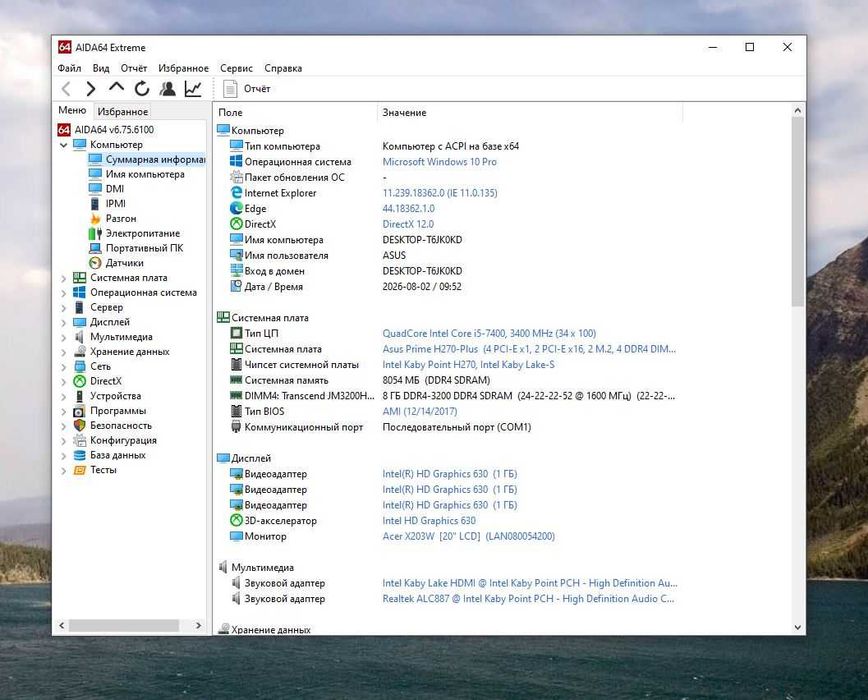
Task: Click the Edge browser icon in list
Action: pos(236,208)
